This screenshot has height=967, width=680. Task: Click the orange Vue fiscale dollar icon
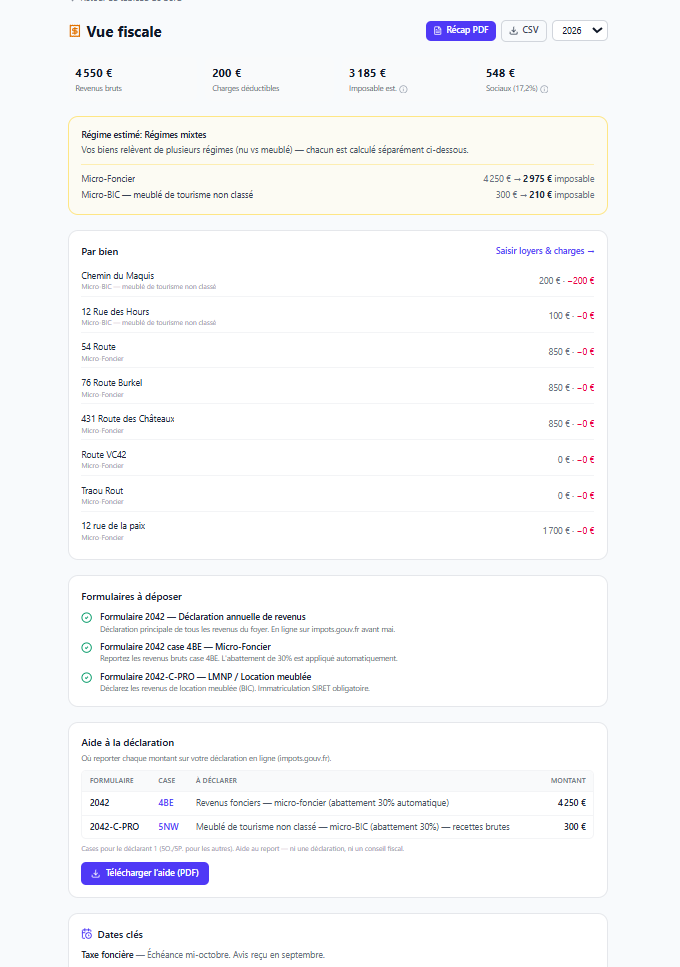click(75, 31)
